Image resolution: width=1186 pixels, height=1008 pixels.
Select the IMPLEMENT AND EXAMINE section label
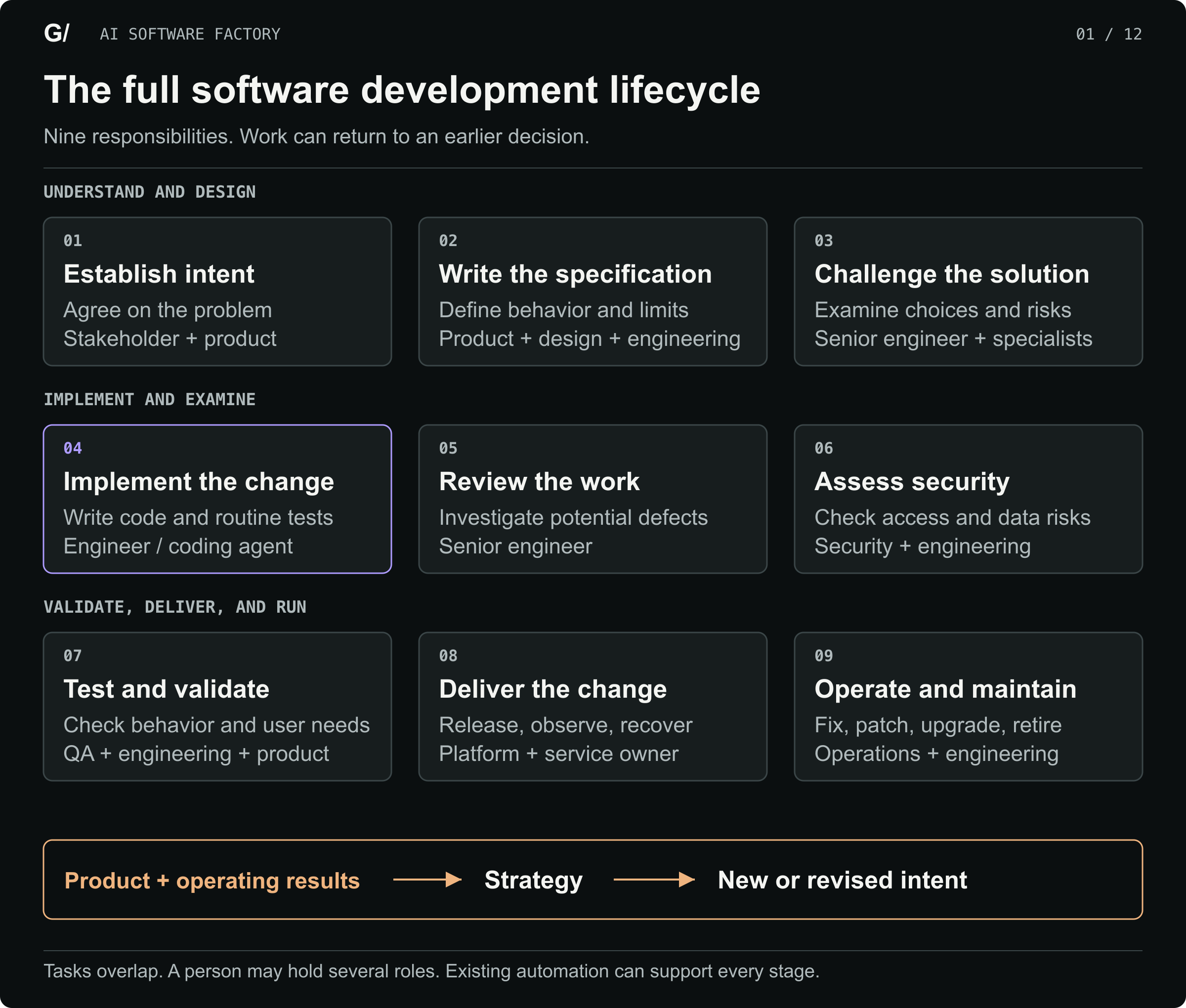pos(150,399)
